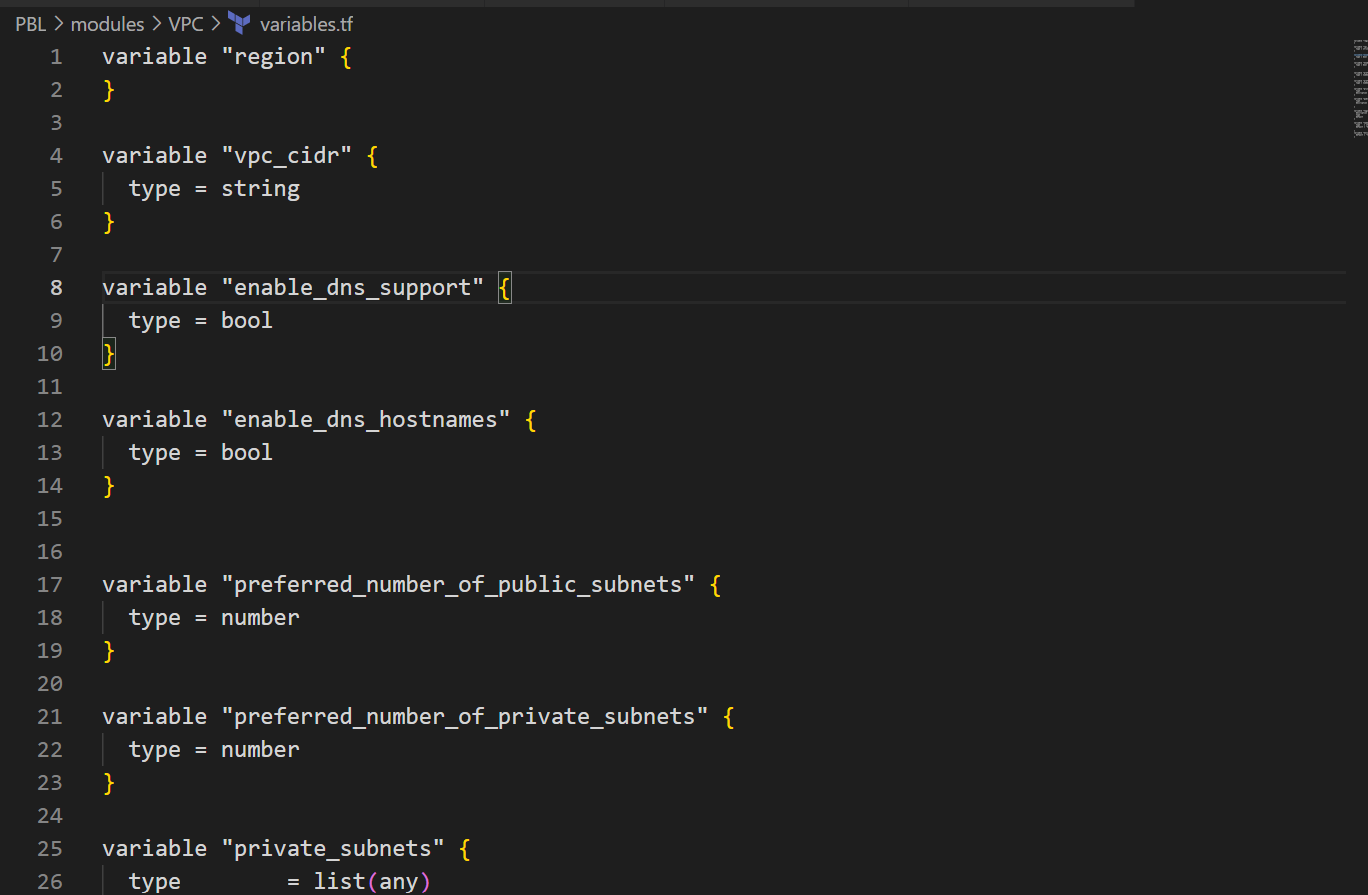This screenshot has height=895, width=1368.
Task: Select the enable_dns_hostnames variable name
Action: pyautogui.click(x=365, y=419)
